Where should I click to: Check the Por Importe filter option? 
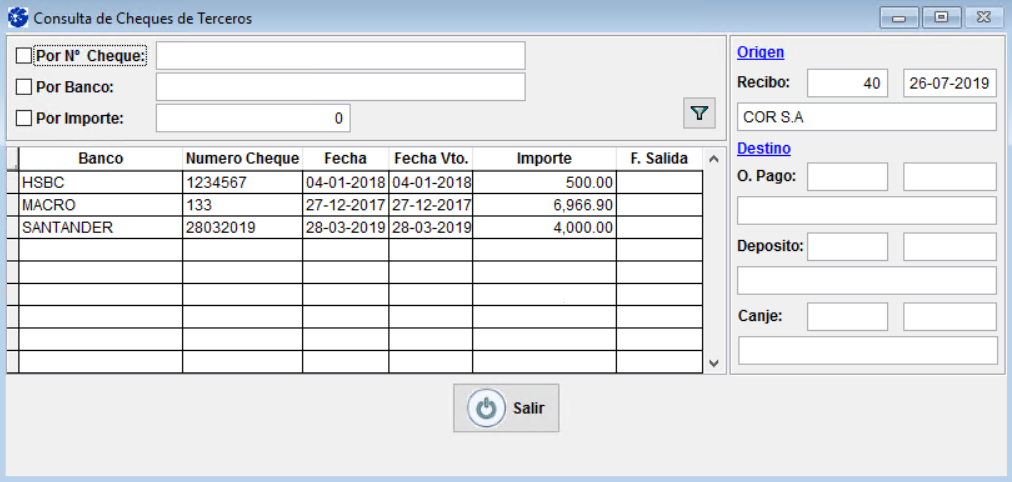pyautogui.click(x=25, y=118)
